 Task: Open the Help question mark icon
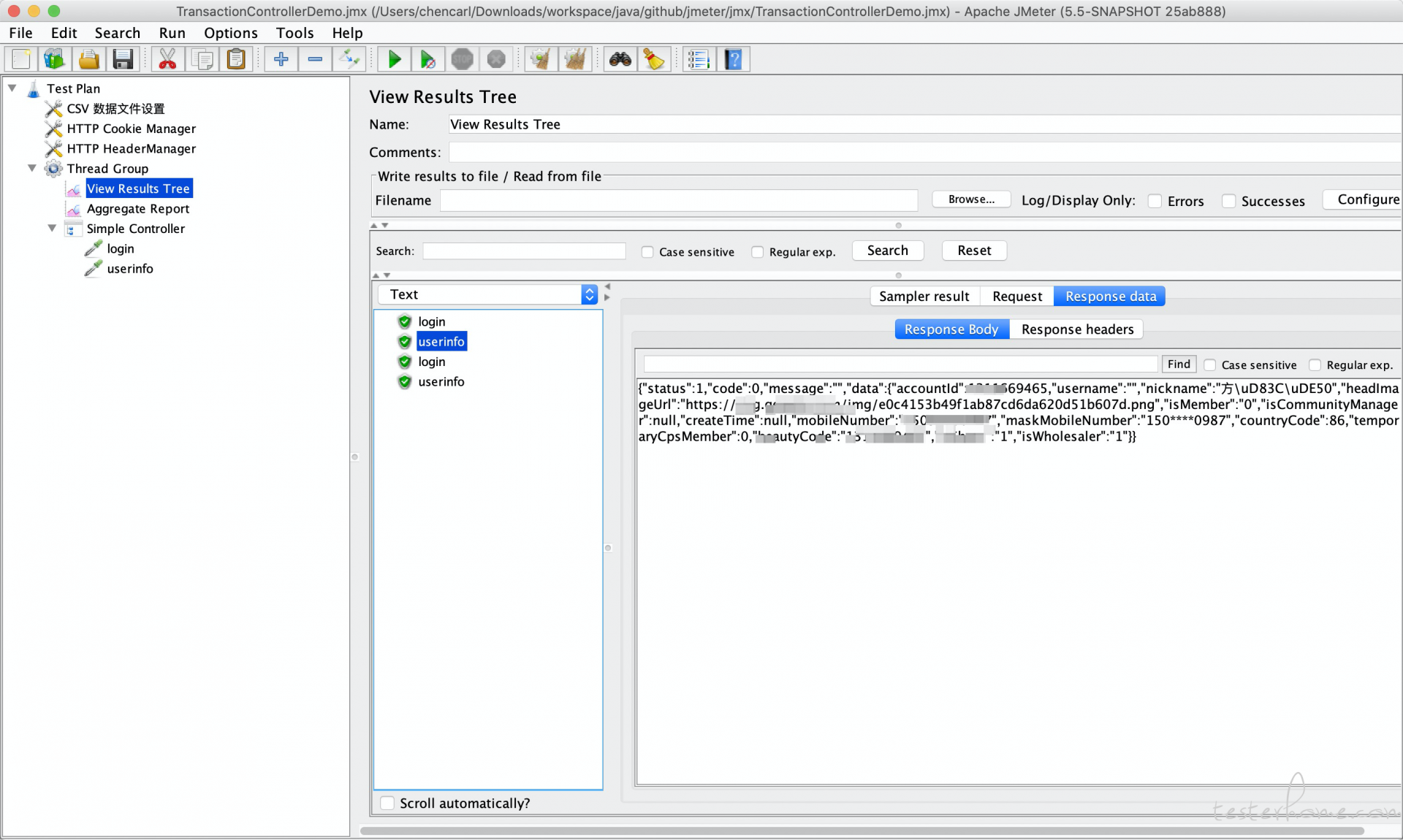733,59
